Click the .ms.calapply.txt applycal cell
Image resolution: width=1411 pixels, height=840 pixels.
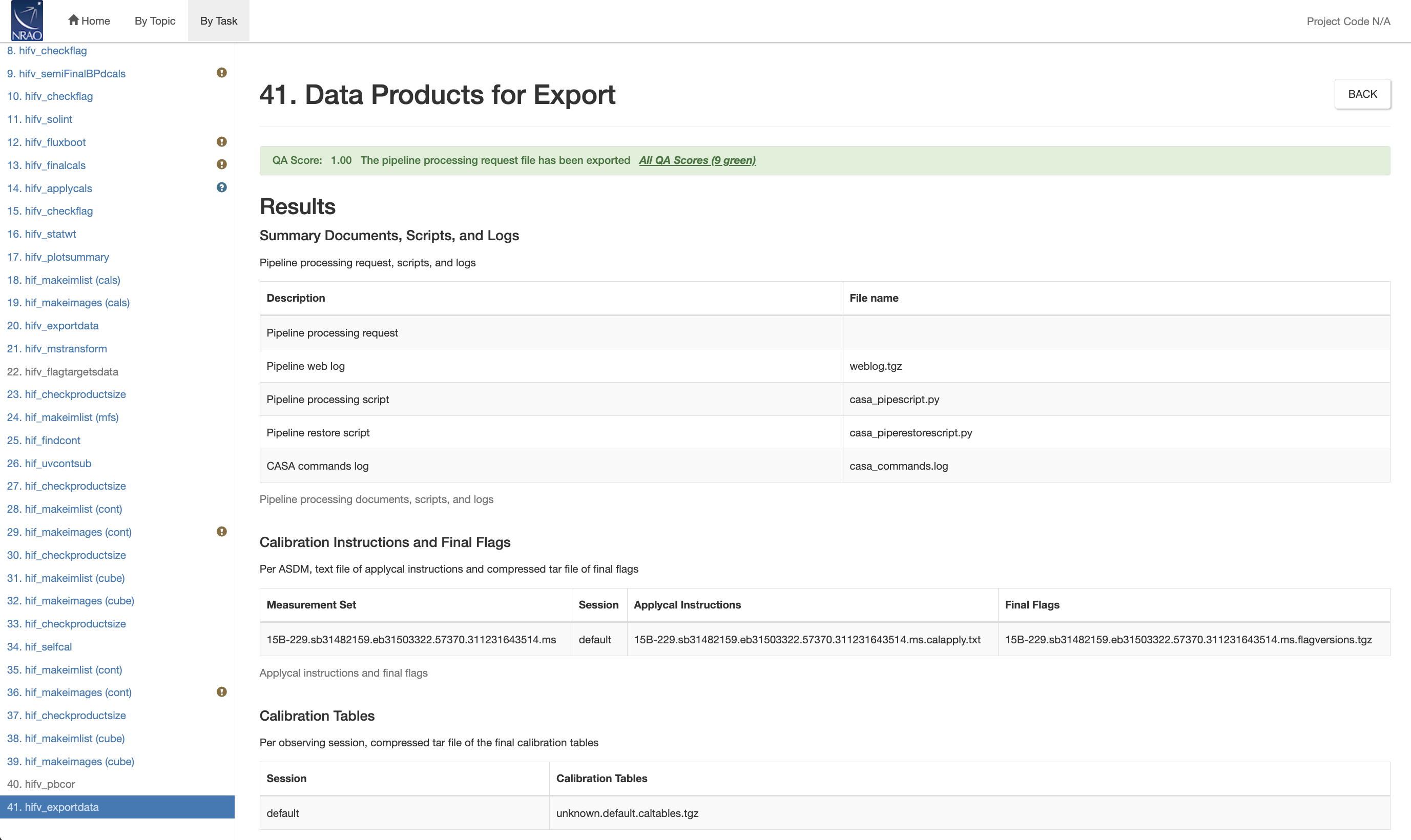click(x=813, y=640)
